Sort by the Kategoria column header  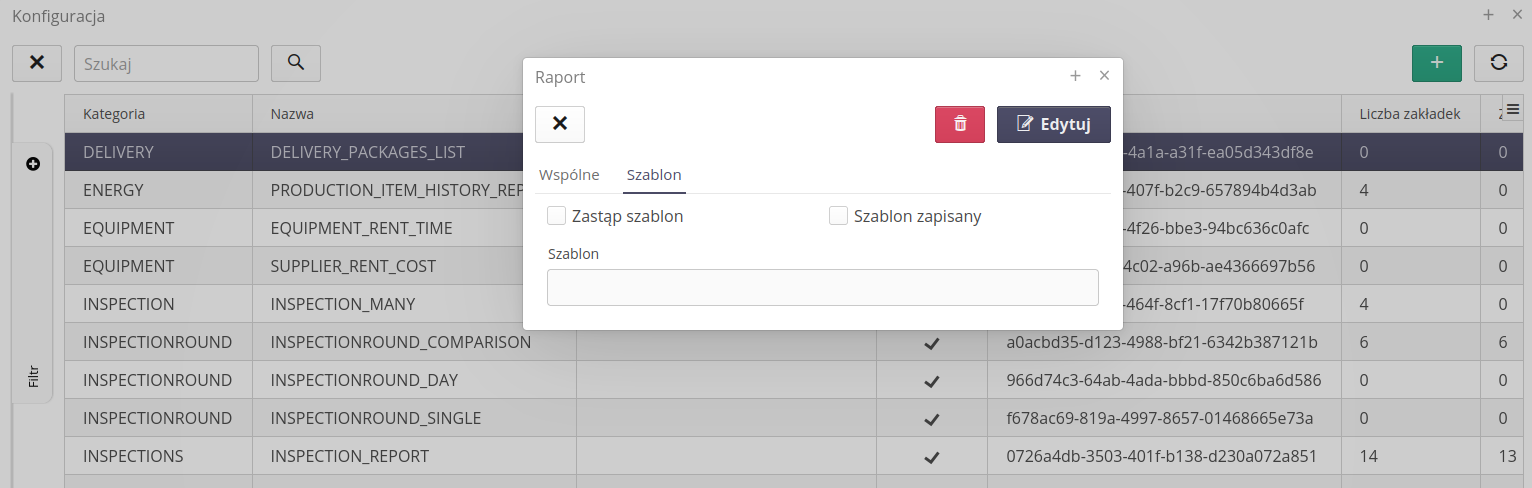pyautogui.click(x=114, y=114)
